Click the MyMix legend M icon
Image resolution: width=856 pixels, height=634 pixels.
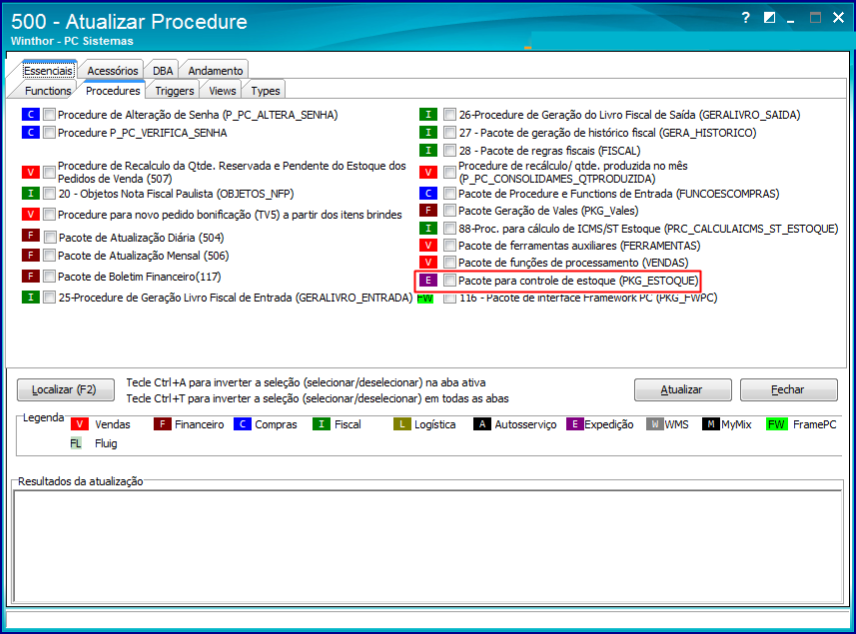(711, 424)
